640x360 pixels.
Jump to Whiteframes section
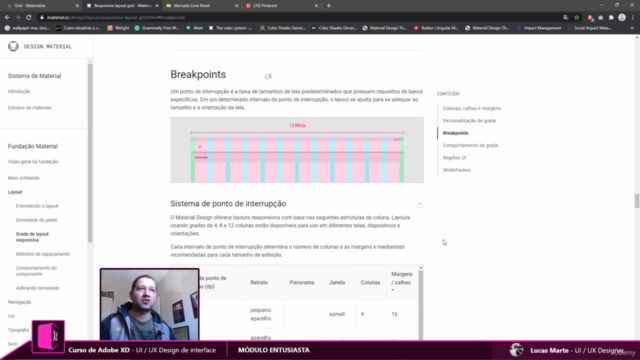457,170
